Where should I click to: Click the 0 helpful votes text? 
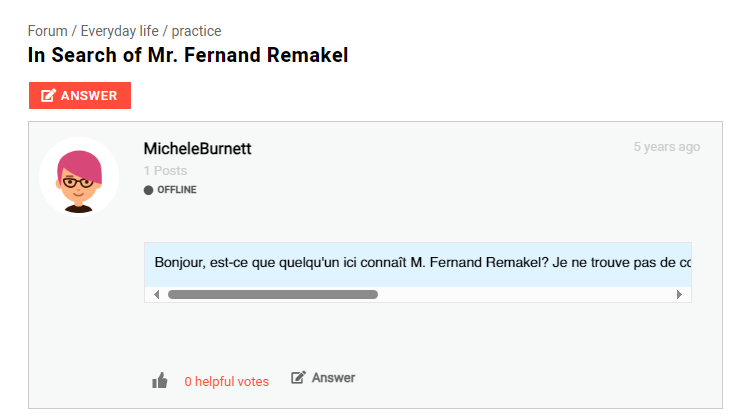226,381
